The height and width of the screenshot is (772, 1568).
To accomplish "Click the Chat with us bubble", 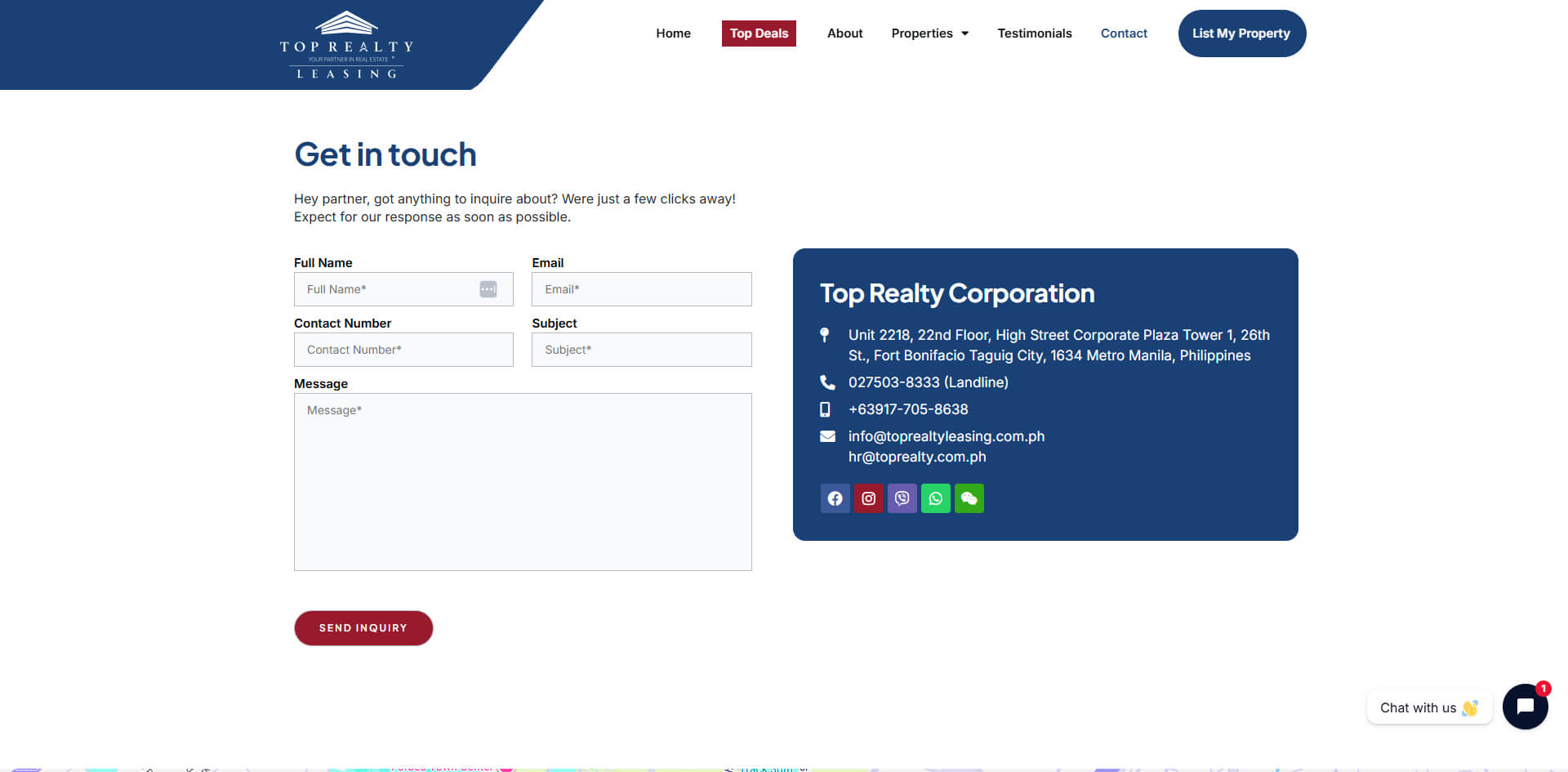I will pyautogui.click(x=1429, y=707).
